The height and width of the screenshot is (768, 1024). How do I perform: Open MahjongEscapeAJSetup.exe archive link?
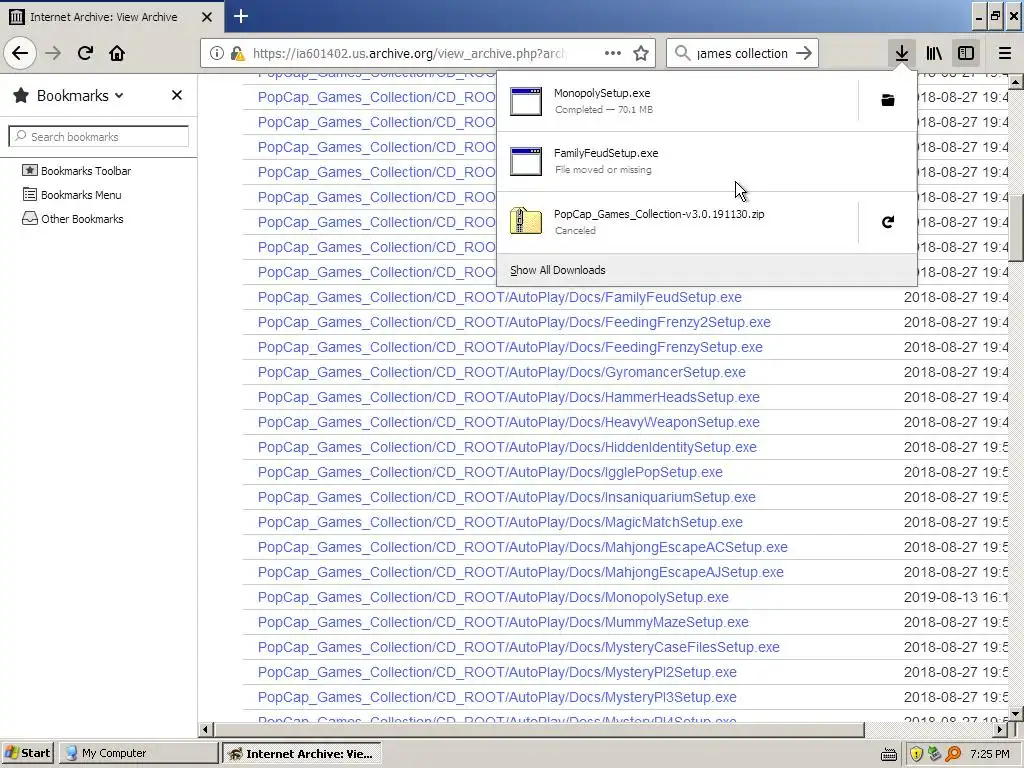click(x=520, y=572)
